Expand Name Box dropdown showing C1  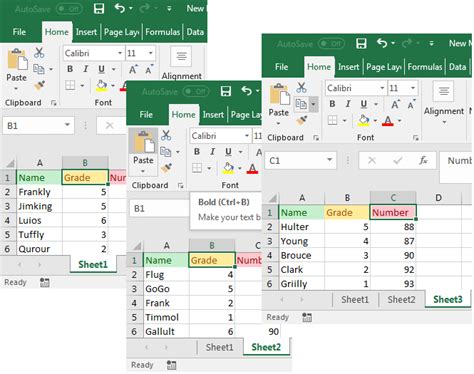(329, 160)
